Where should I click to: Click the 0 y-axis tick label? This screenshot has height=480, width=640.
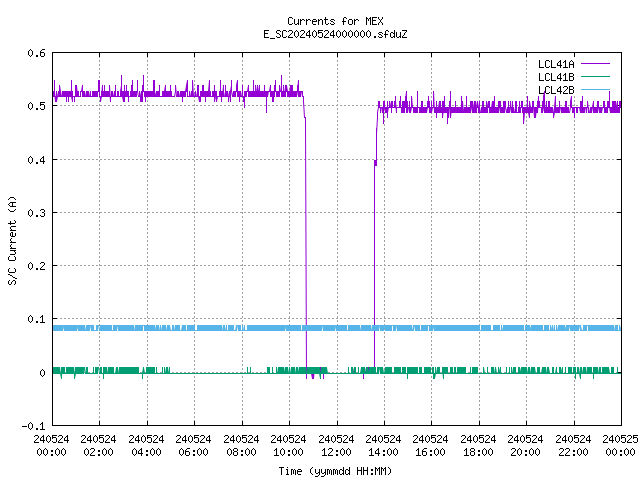(42, 373)
